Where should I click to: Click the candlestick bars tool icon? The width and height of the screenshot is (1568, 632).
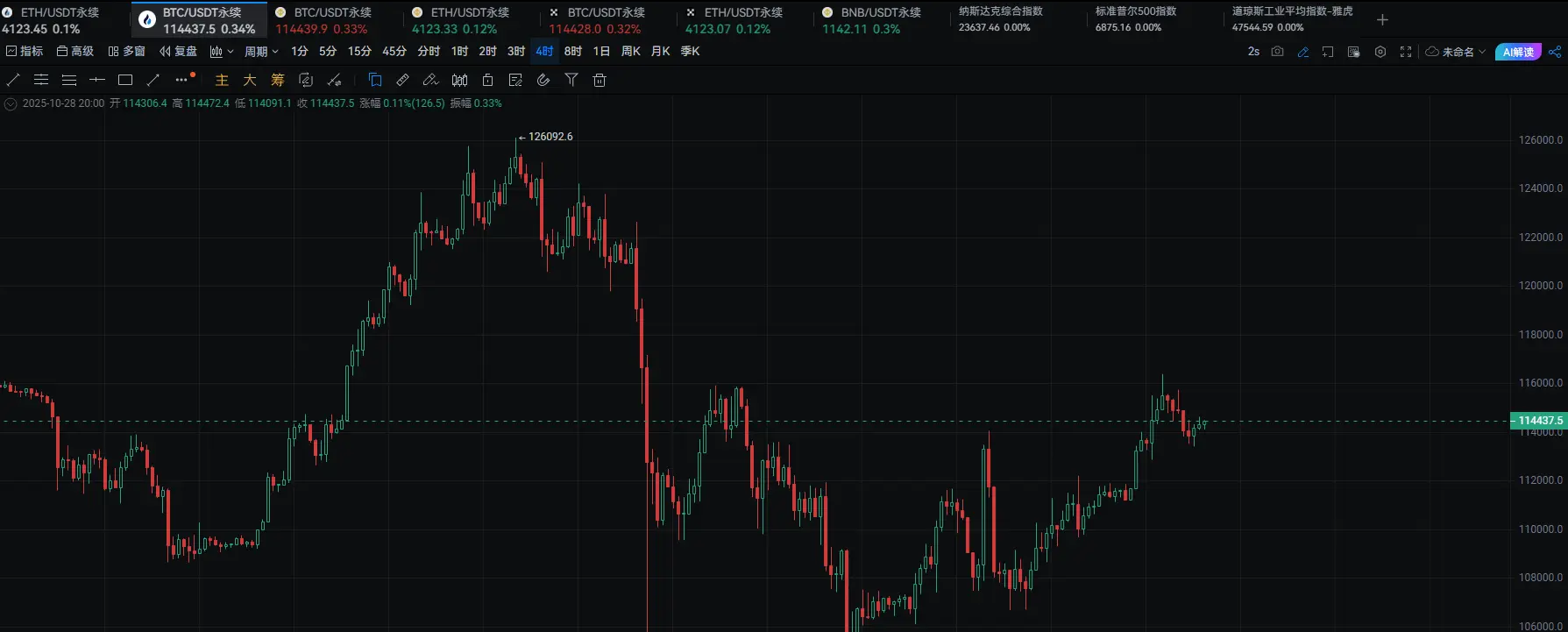459,80
